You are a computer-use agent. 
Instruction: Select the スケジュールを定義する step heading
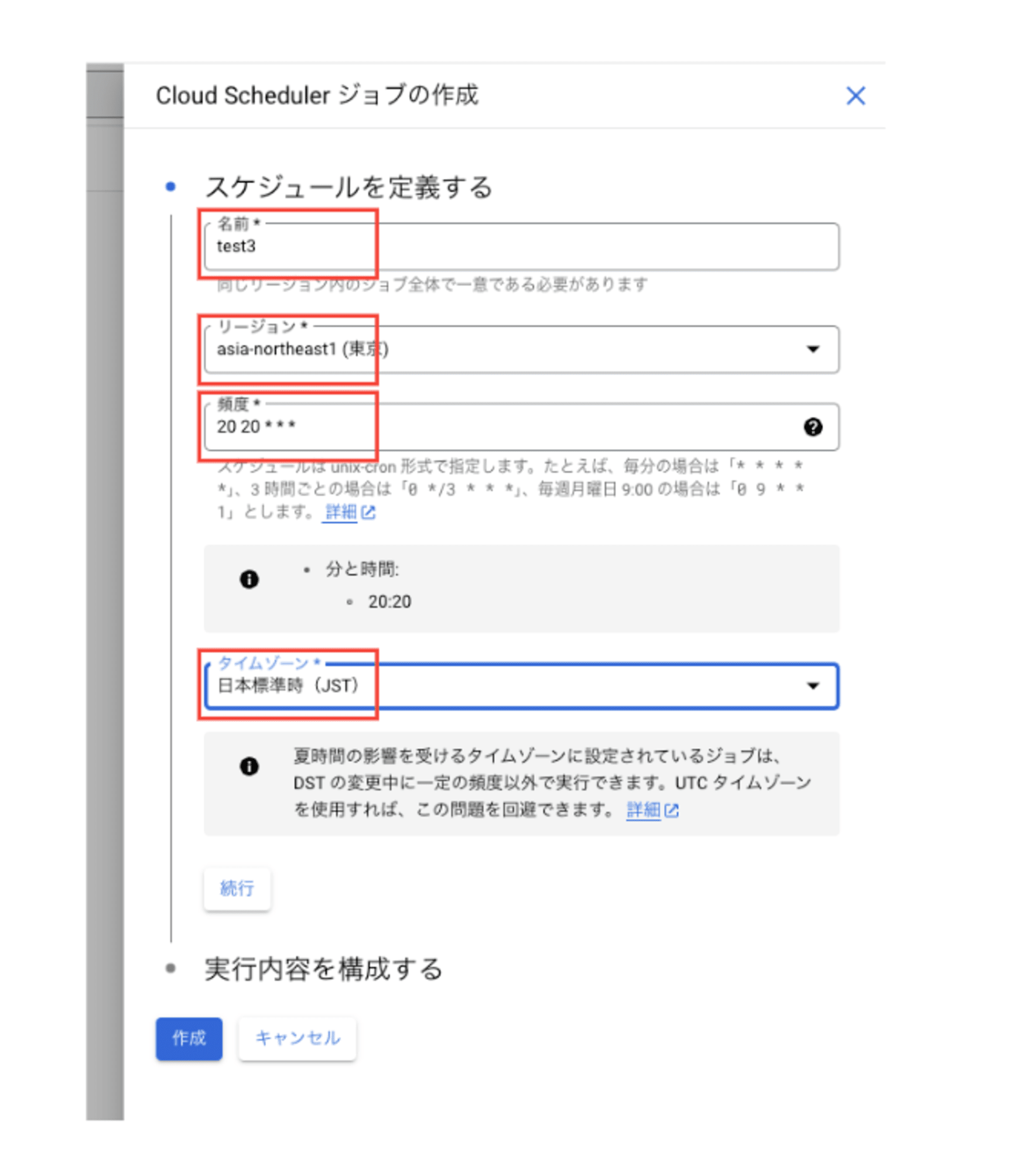[x=348, y=187]
